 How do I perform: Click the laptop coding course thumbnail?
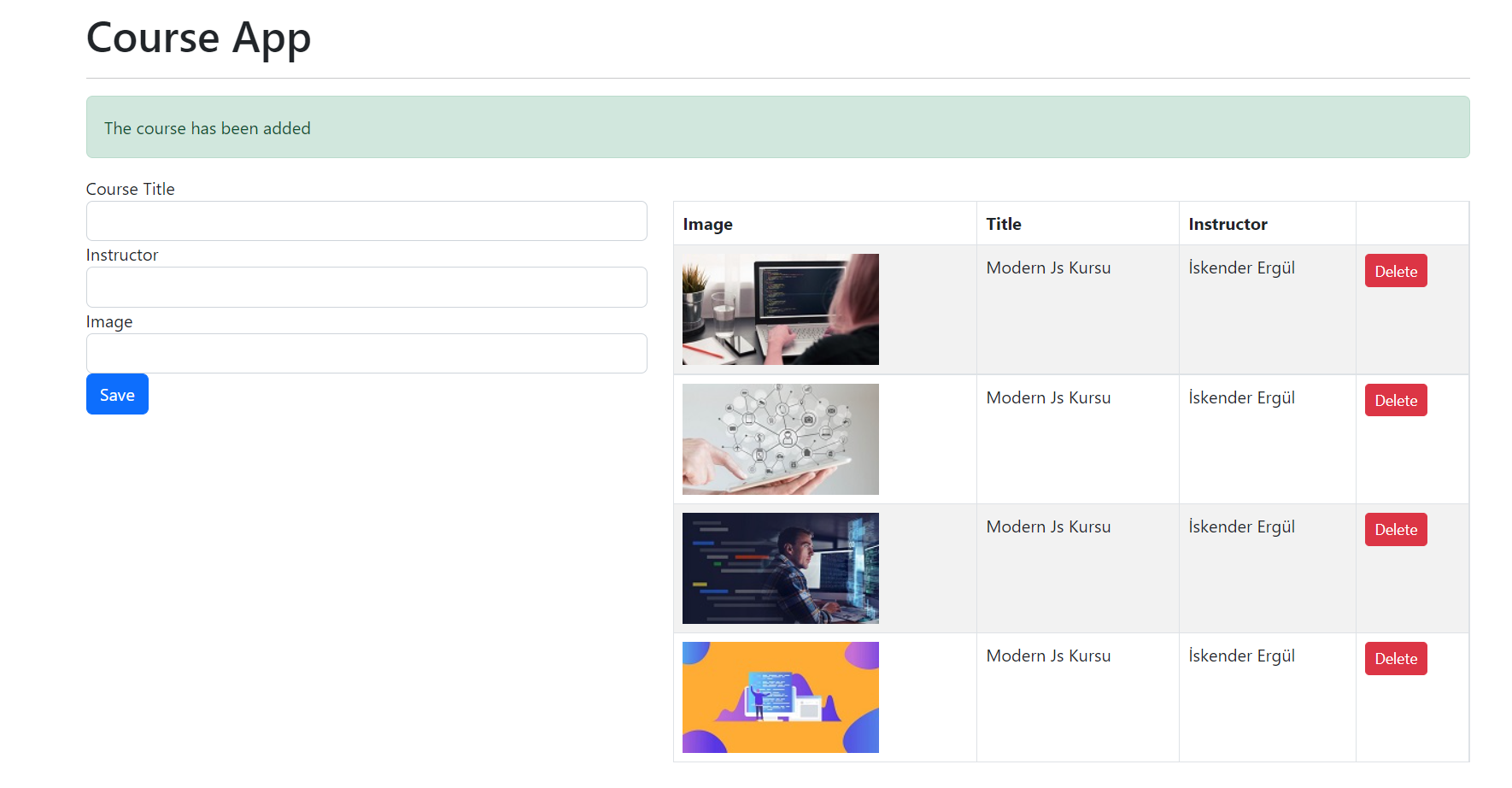[x=780, y=309]
